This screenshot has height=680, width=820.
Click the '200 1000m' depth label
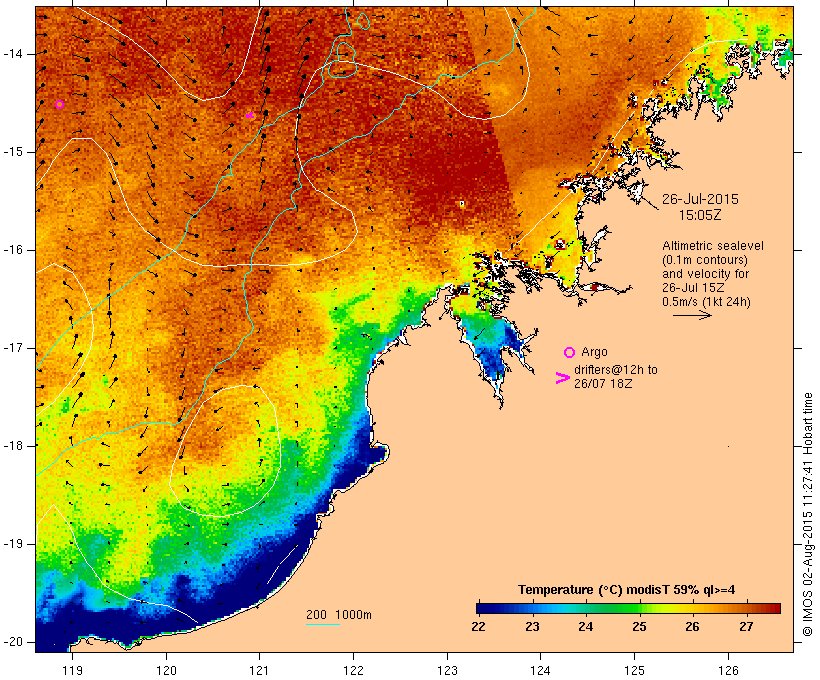click(x=339, y=615)
